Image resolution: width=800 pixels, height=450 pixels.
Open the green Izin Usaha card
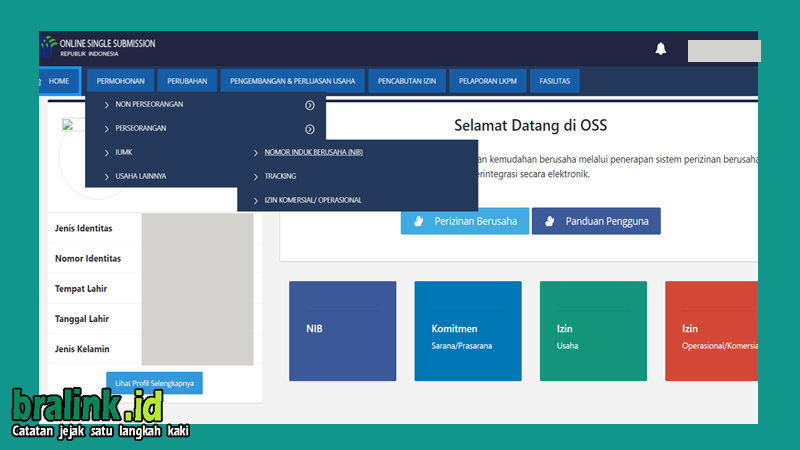pos(593,331)
